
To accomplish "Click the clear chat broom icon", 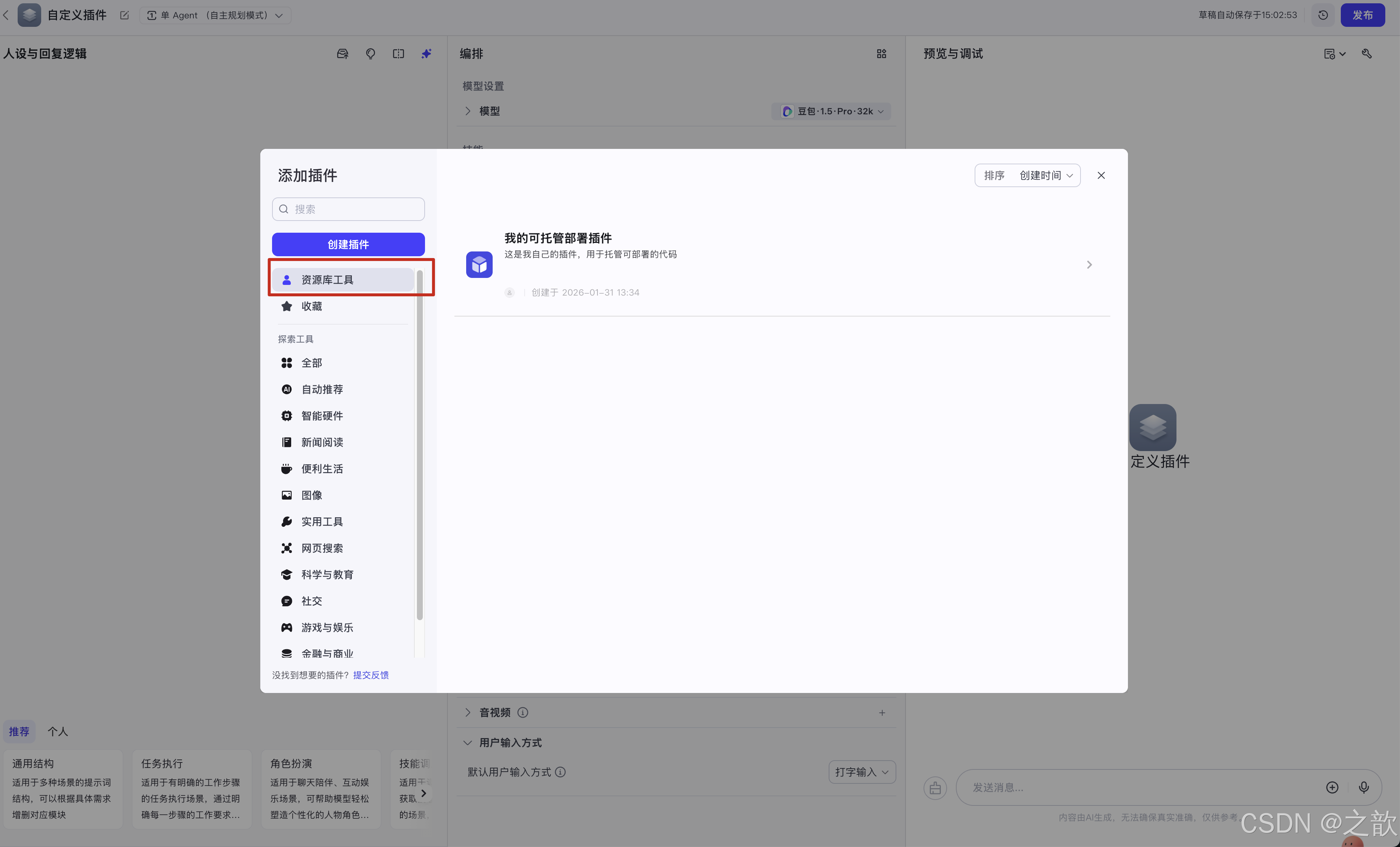I will pos(935,788).
